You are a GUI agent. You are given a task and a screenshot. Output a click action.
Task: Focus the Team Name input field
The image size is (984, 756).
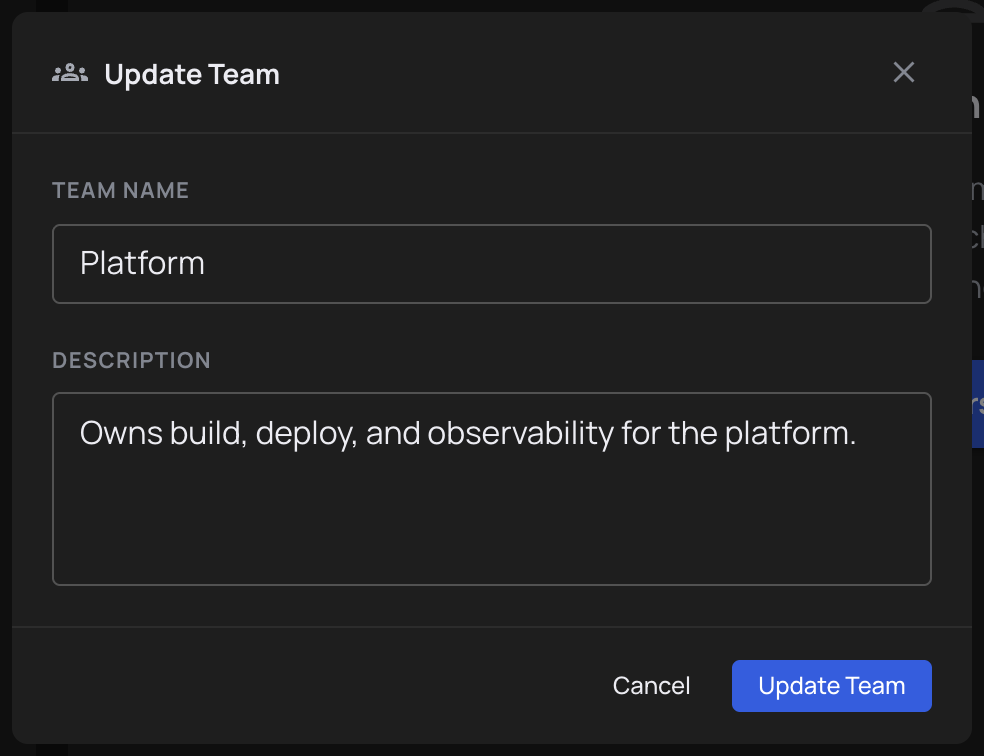click(491, 264)
